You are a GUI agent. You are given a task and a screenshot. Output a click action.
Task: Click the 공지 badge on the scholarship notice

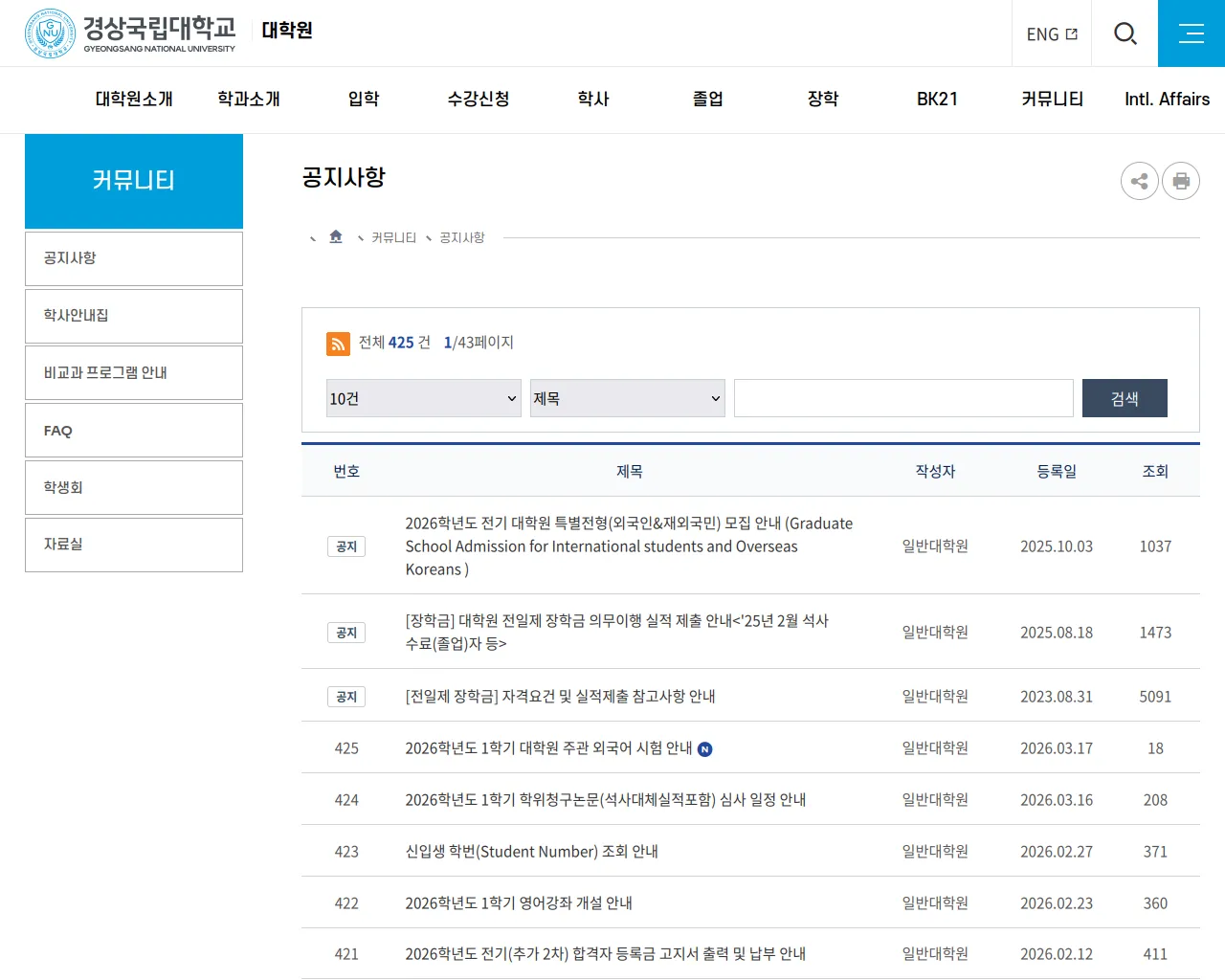pos(345,633)
